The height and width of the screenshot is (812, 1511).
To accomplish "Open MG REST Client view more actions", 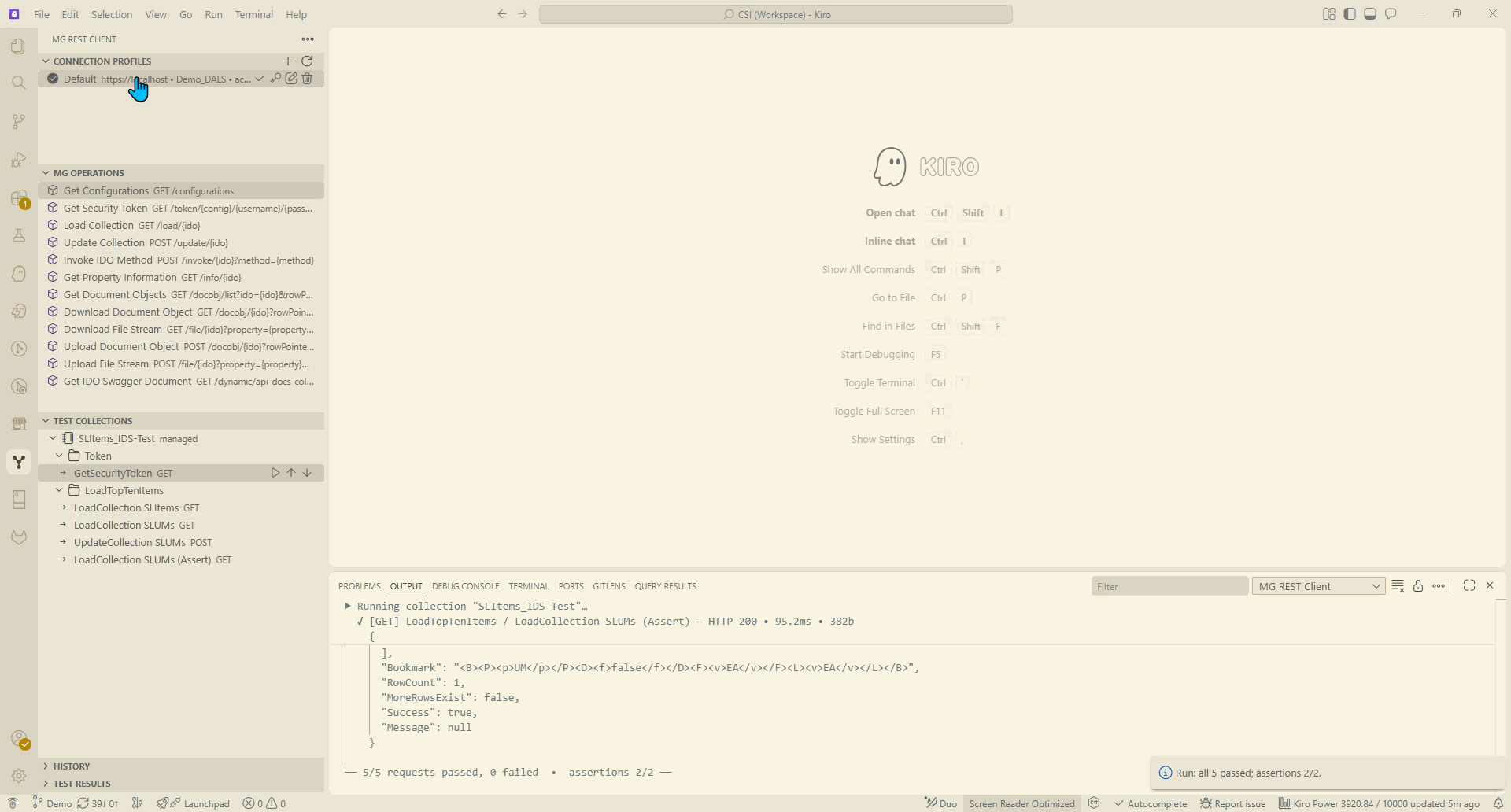I will tap(308, 39).
